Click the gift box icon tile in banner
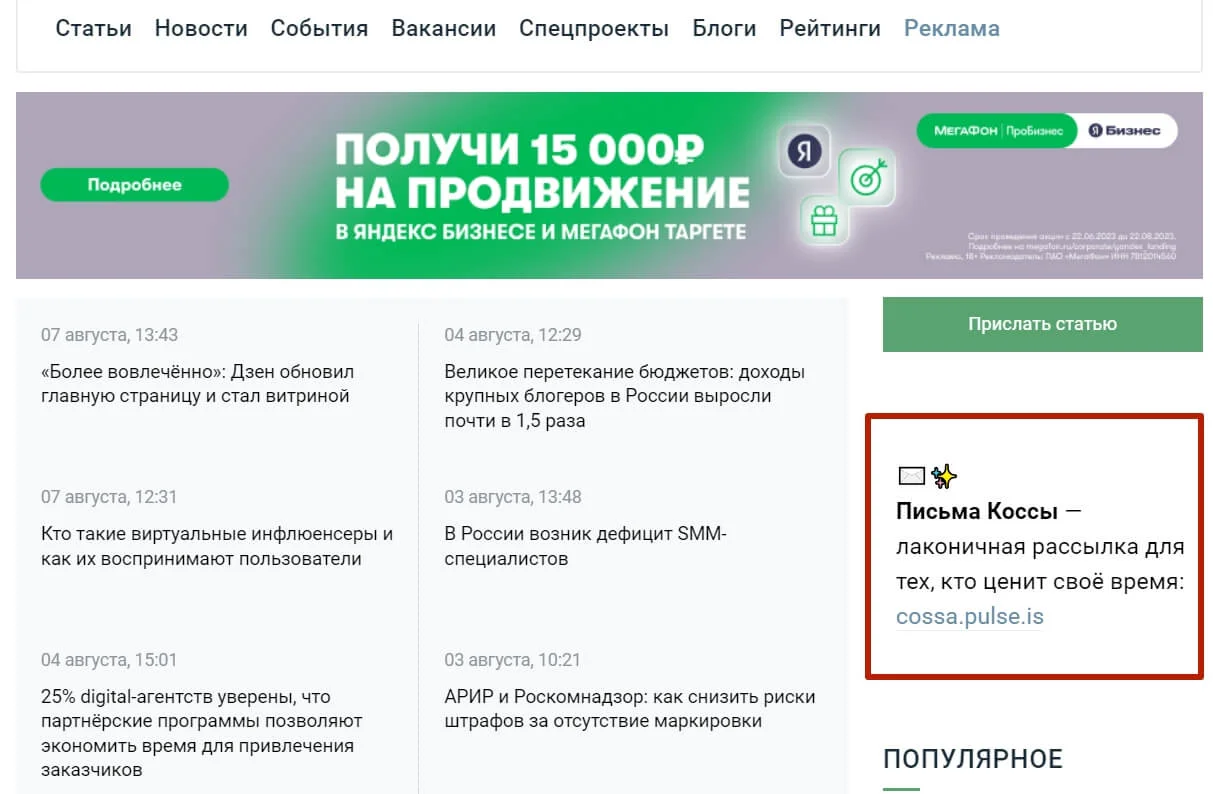 pos(824,220)
